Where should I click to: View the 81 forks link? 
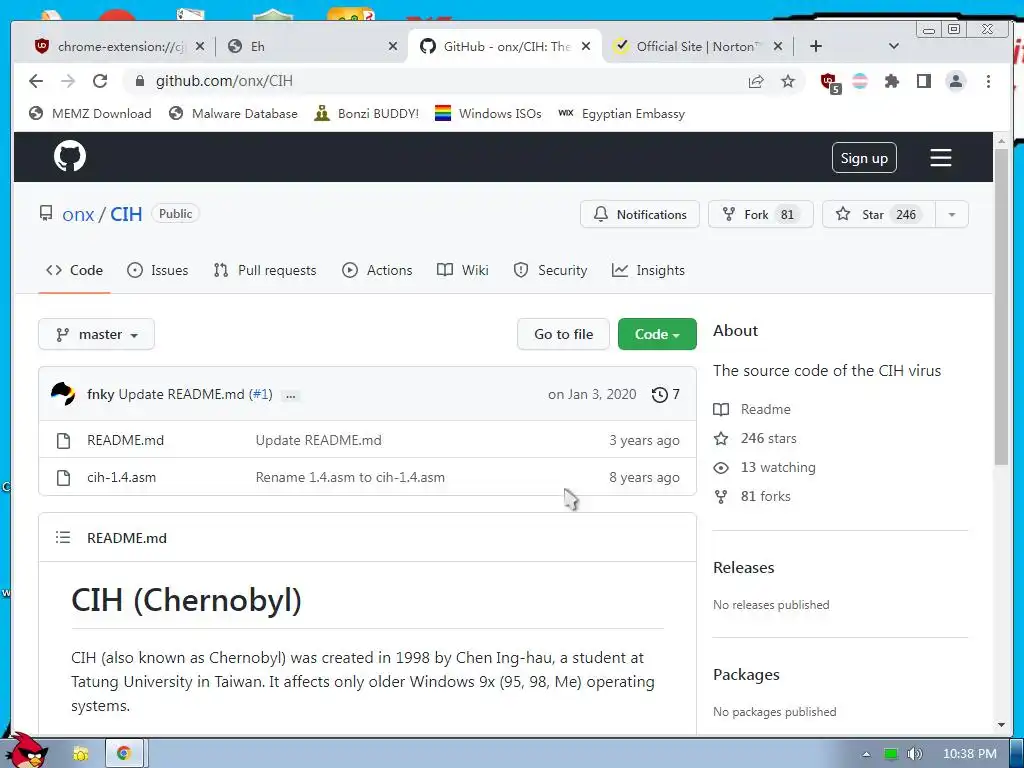click(765, 496)
